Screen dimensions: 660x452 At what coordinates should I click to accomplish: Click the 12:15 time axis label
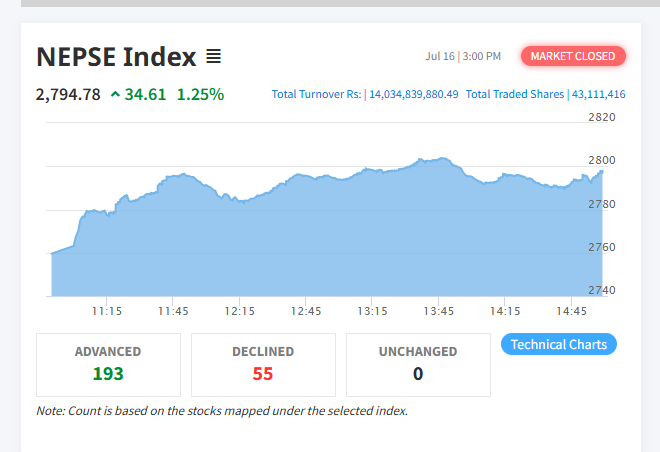click(x=240, y=311)
